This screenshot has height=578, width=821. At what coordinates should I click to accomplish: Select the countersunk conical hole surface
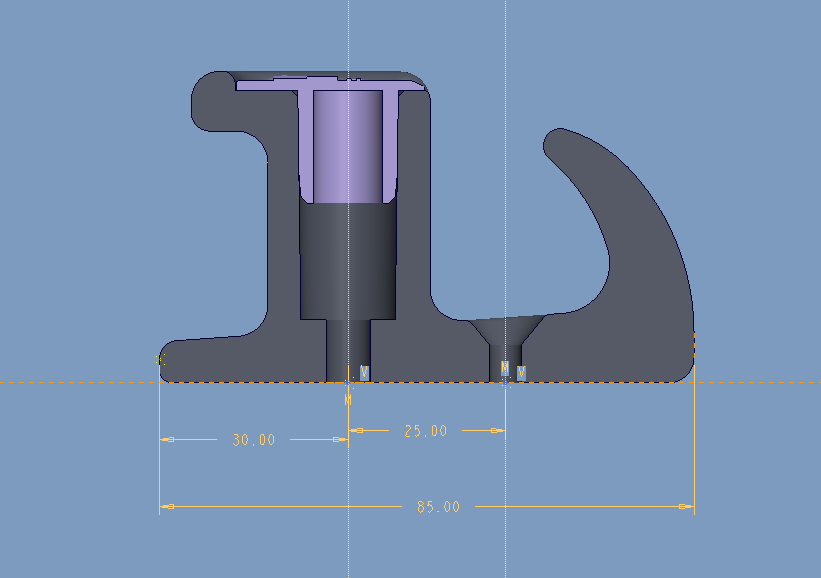pyautogui.click(x=507, y=329)
